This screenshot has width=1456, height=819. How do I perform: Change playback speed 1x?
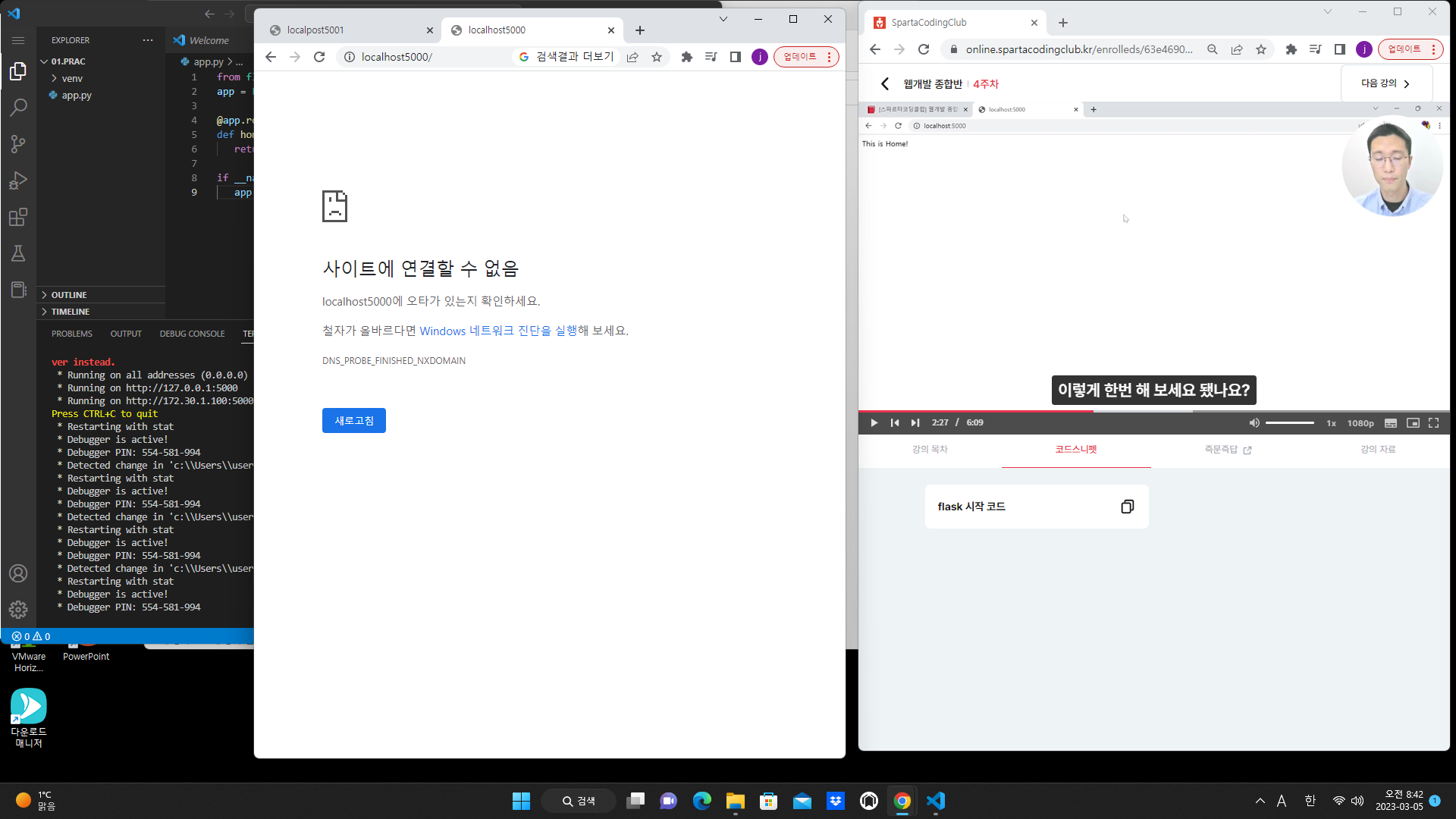point(1331,423)
